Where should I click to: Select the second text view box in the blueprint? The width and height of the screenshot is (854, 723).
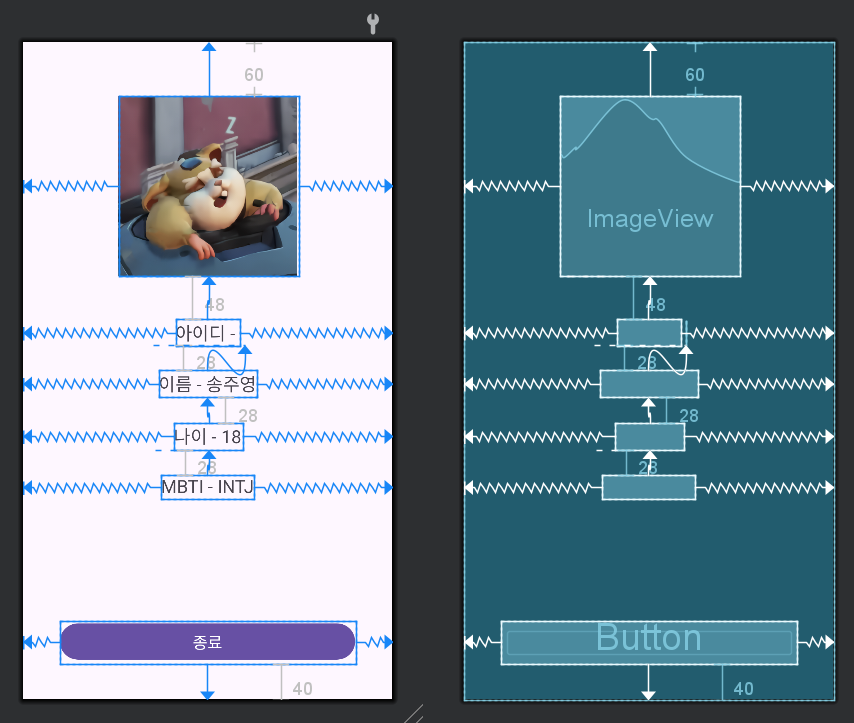pos(649,384)
